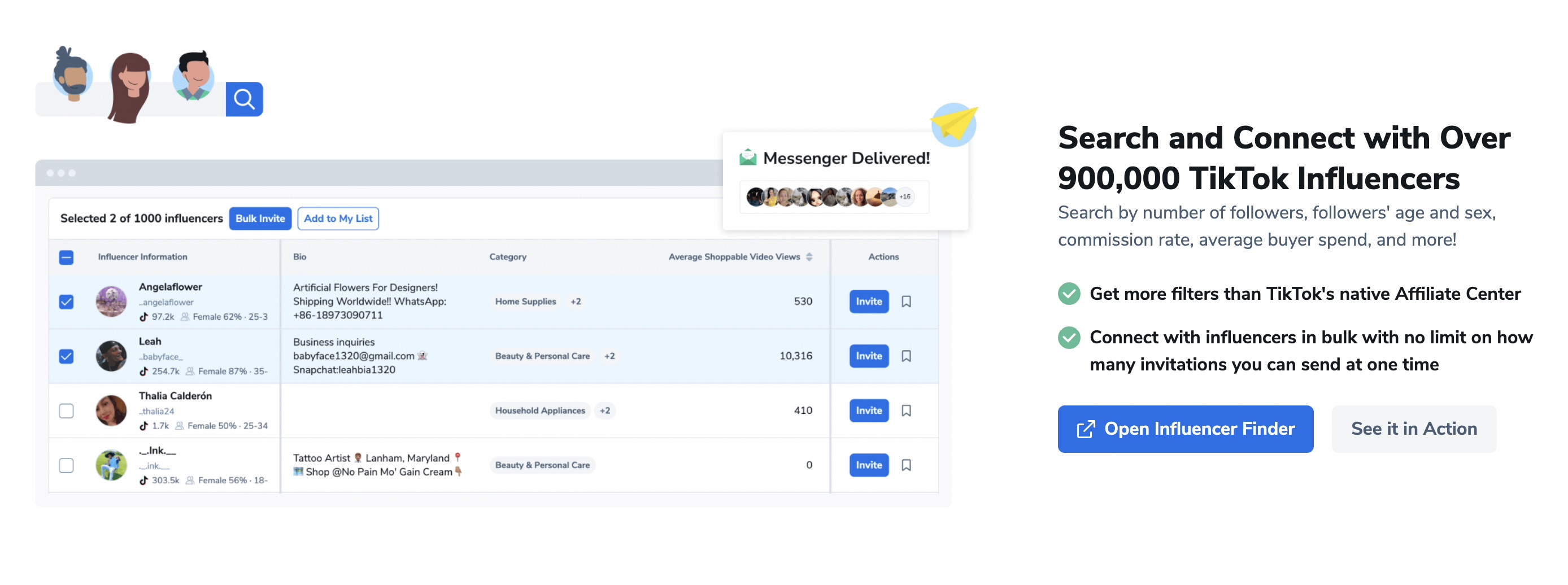Expand +2 categories next to Household Appliances
This screenshot has height=585, width=1568.
click(x=604, y=411)
